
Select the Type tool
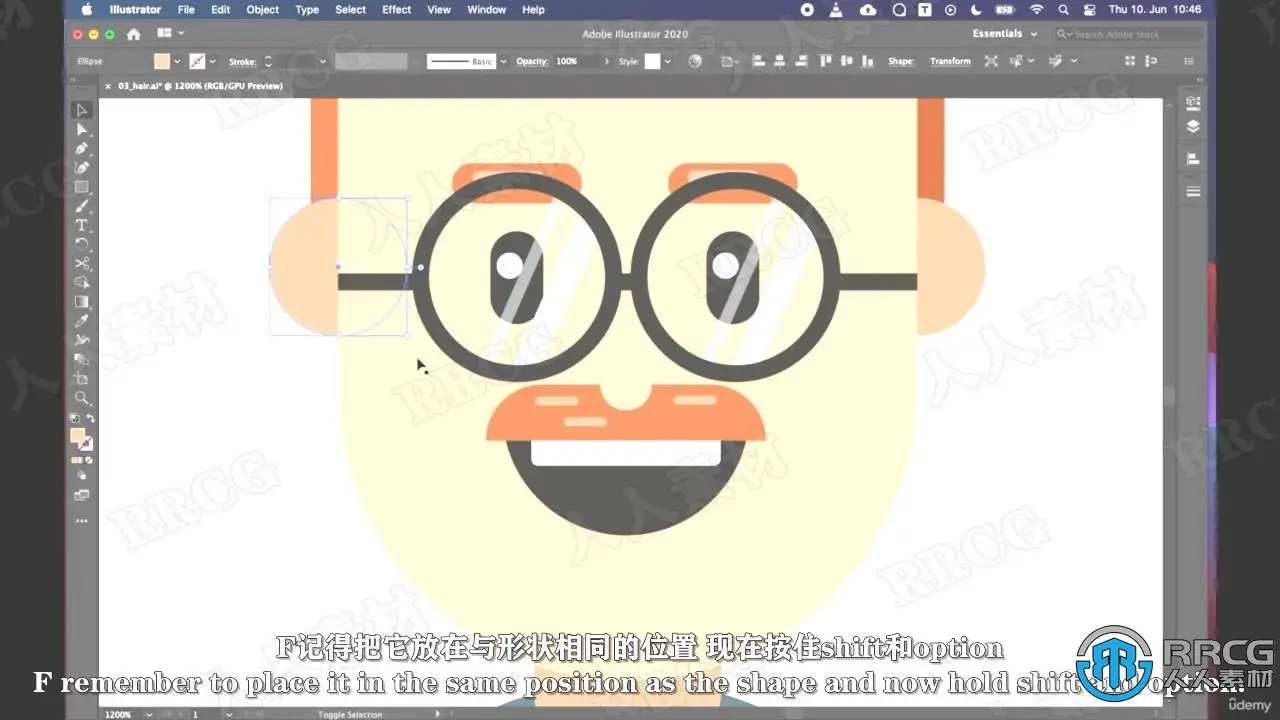click(82, 225)
